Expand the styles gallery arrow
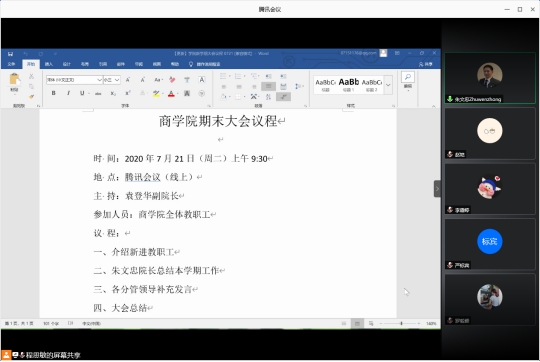 click(388, 85)
